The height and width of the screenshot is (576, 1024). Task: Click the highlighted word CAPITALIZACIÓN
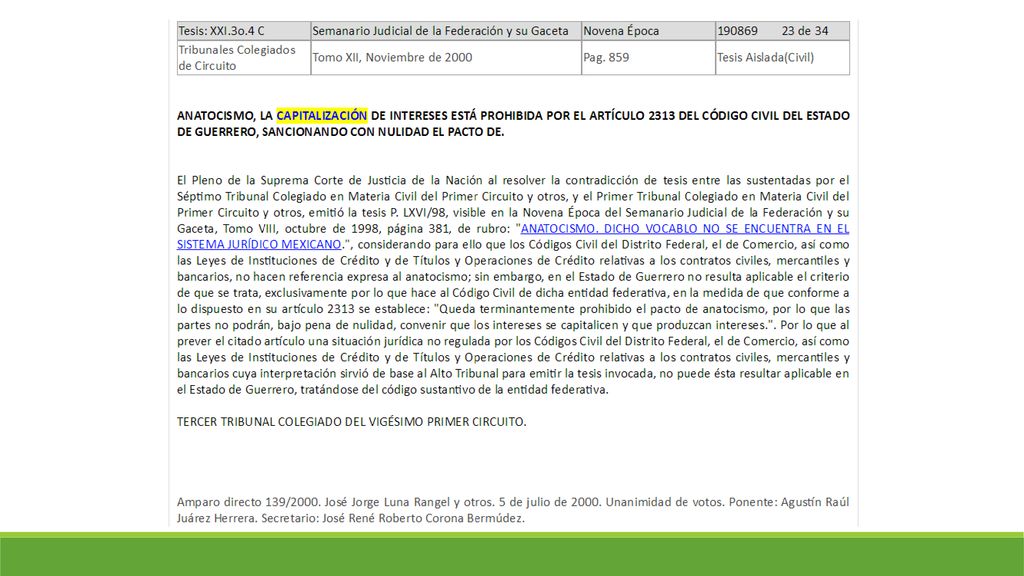(x=322, y=116)
